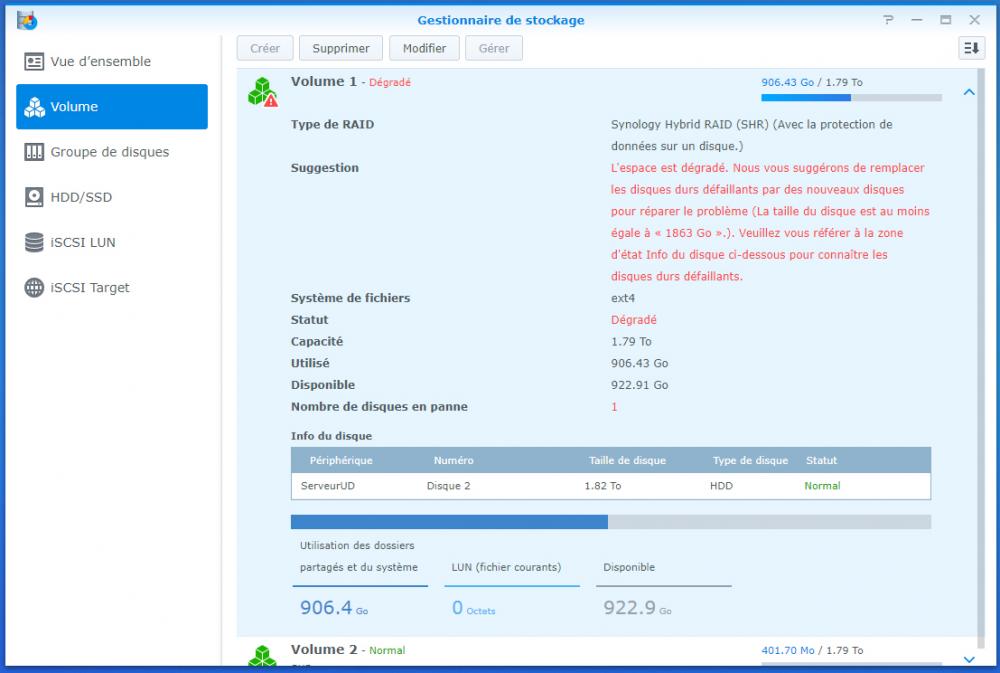Select the ServeurUD Disque 2 table row
The width and height of the screenshot is (1000, 673).
pos(610,486)
